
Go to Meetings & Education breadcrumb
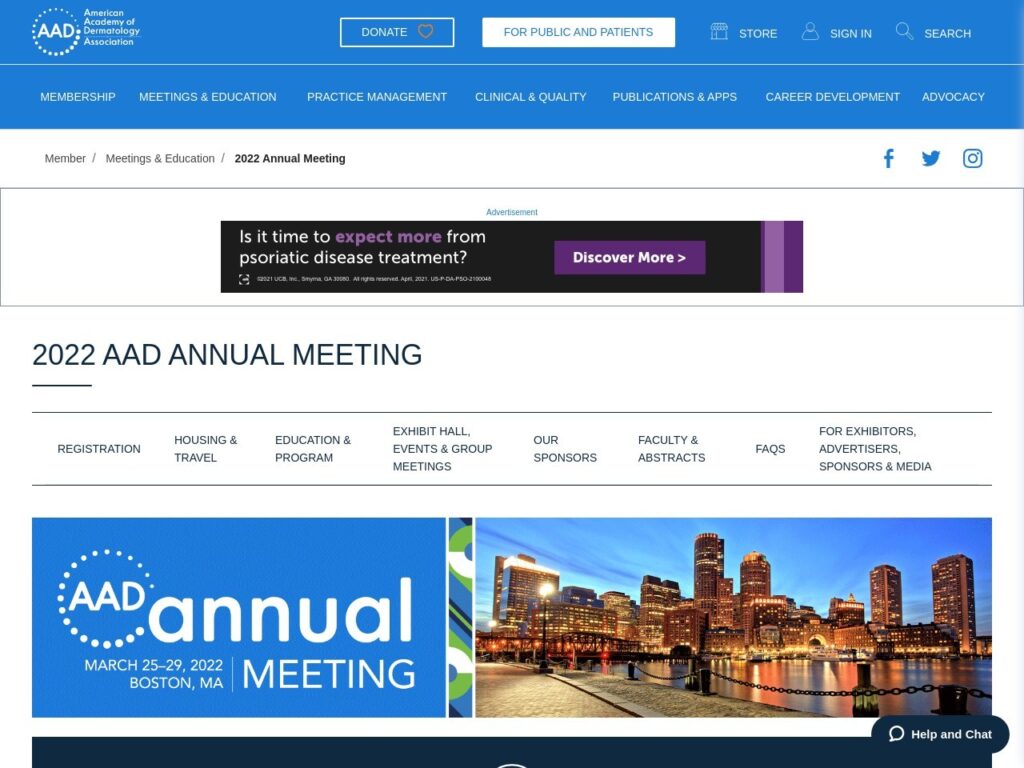click(160, 158)
